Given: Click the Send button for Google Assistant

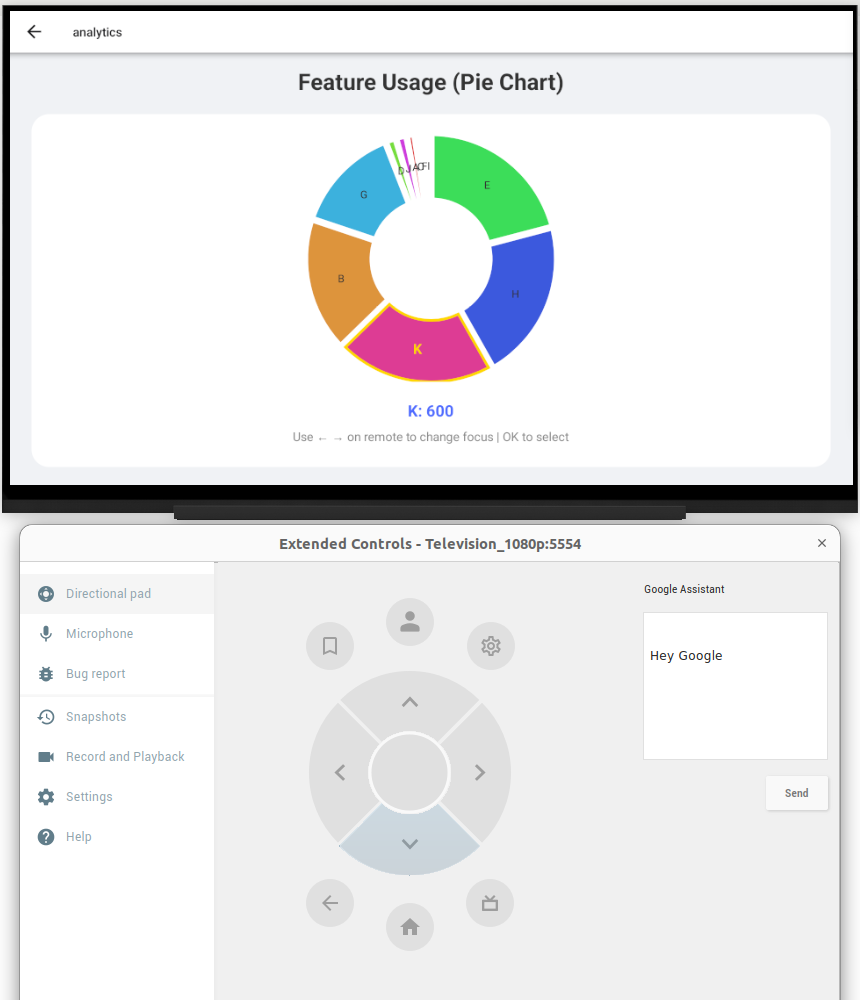Looking at the screenshot, I should pyautogui.click(x=796, y=792).
